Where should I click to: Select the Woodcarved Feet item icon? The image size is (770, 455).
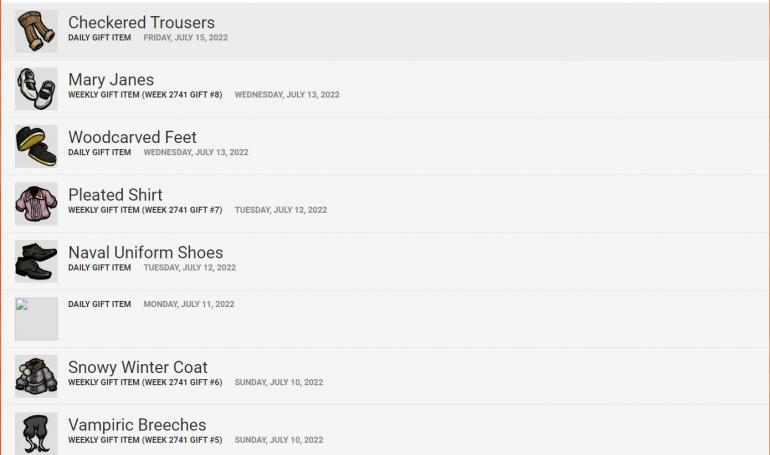(36, 146)
